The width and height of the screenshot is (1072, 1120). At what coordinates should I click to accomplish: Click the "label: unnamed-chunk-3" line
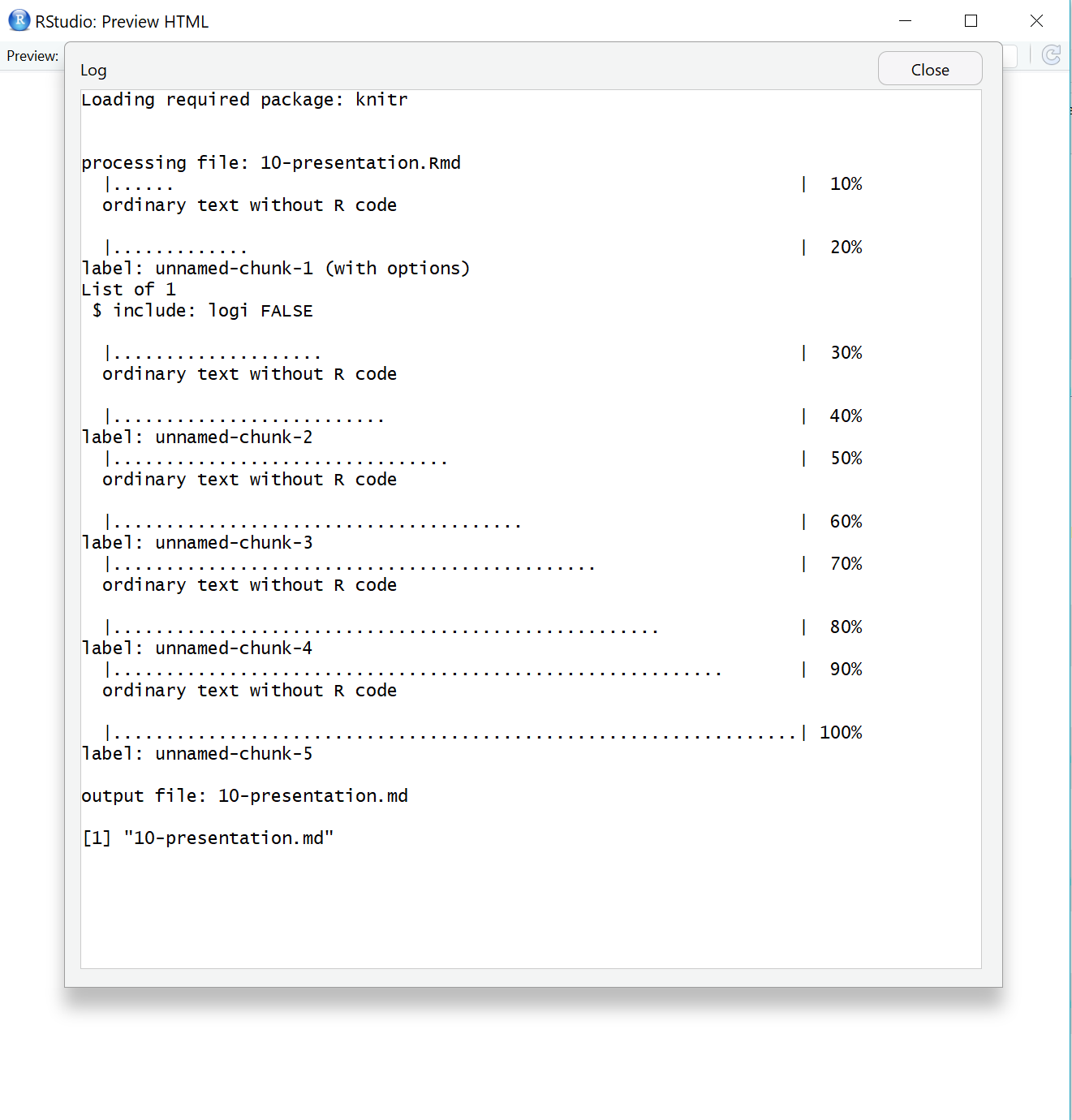(197, 542)
